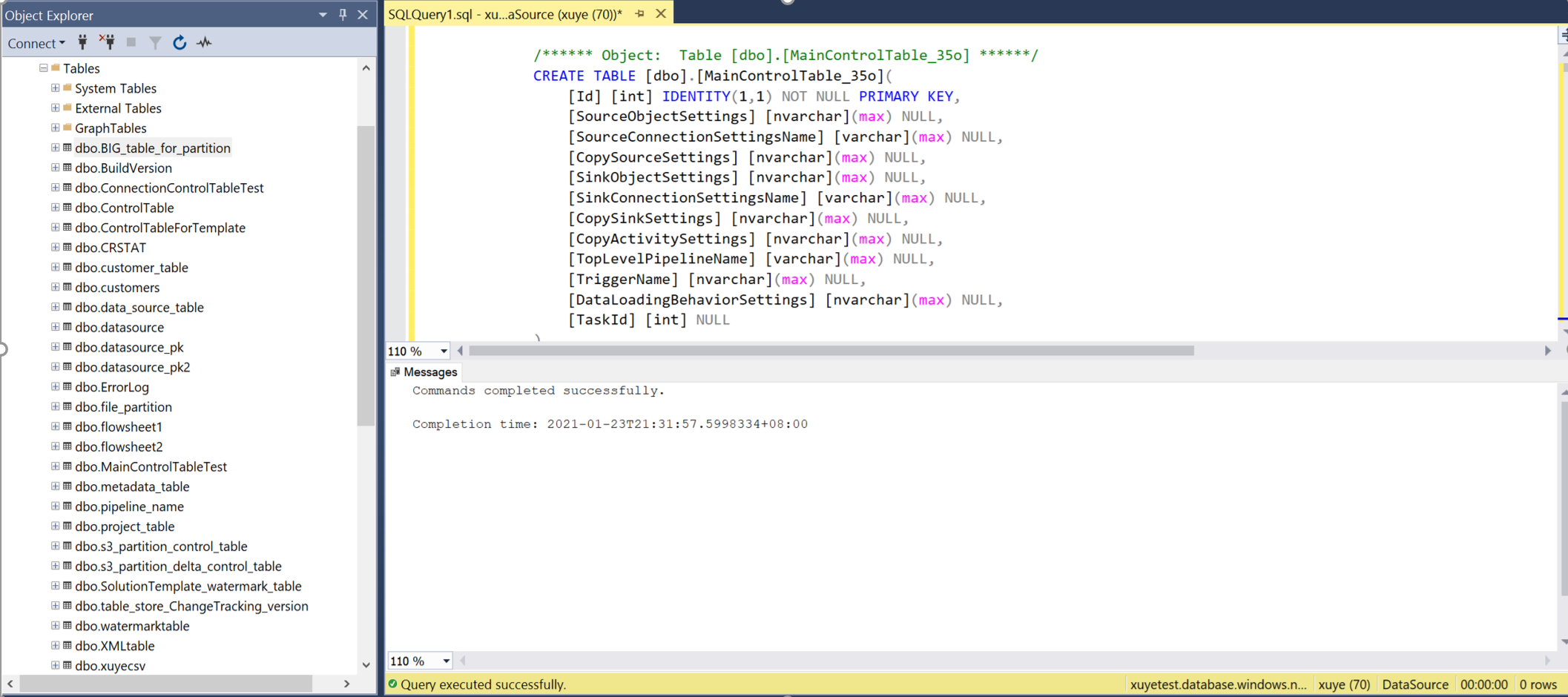Launch Activity Monitor from Object Explorer toolbar
This screenshot has height=697, width=1568.
(x=203, y=42)
